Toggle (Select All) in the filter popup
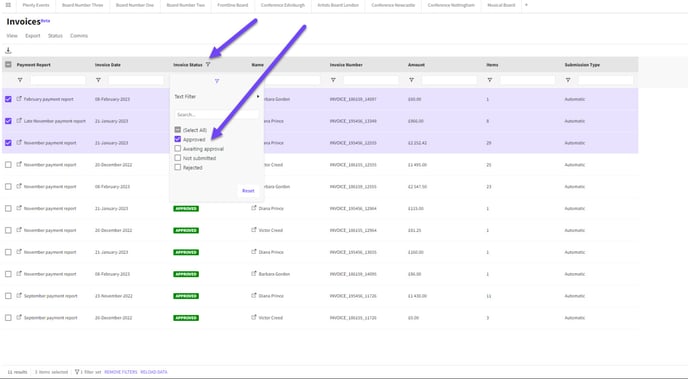Screen dimensions: 688x379 [x=178, y=130]
